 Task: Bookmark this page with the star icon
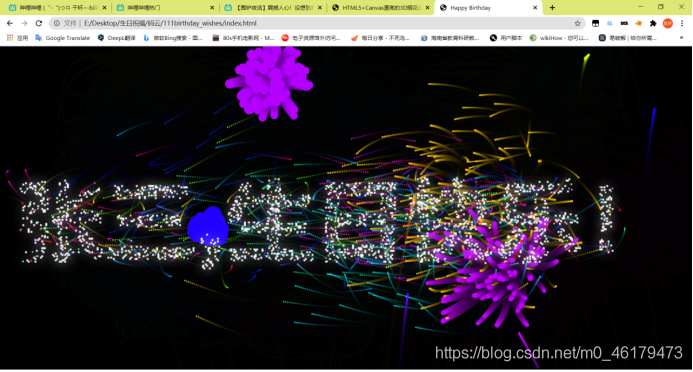pos(577,23)
